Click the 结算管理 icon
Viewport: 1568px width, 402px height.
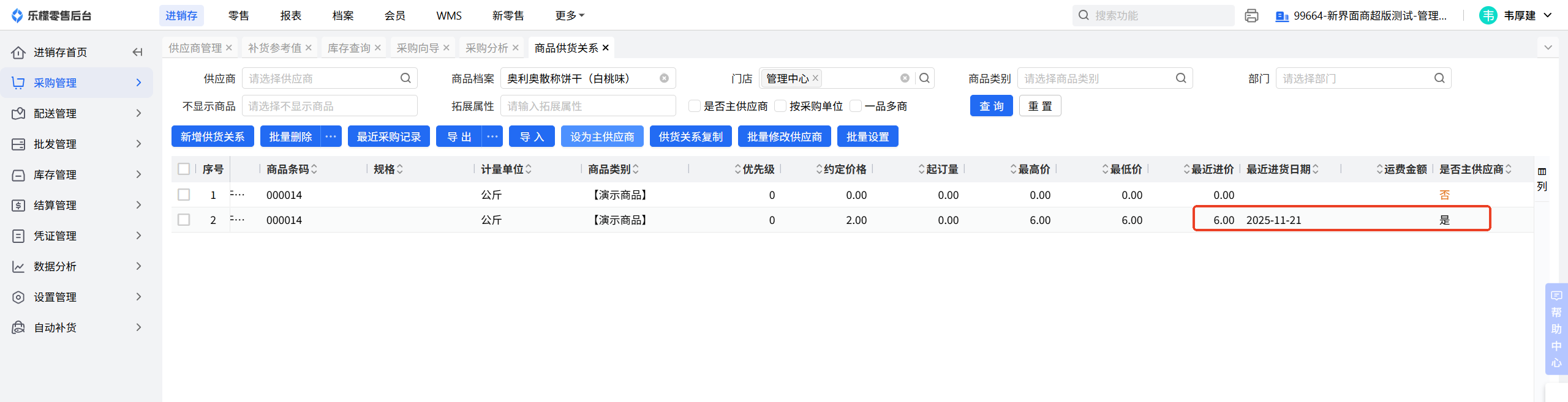point(18,205)
